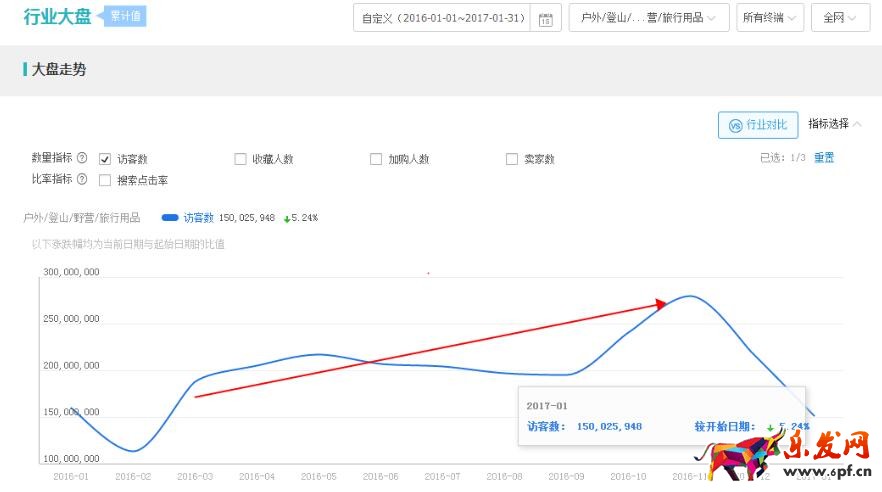Open the calendar date picker icon
This screenshot has height=492, width=882.
546,19
